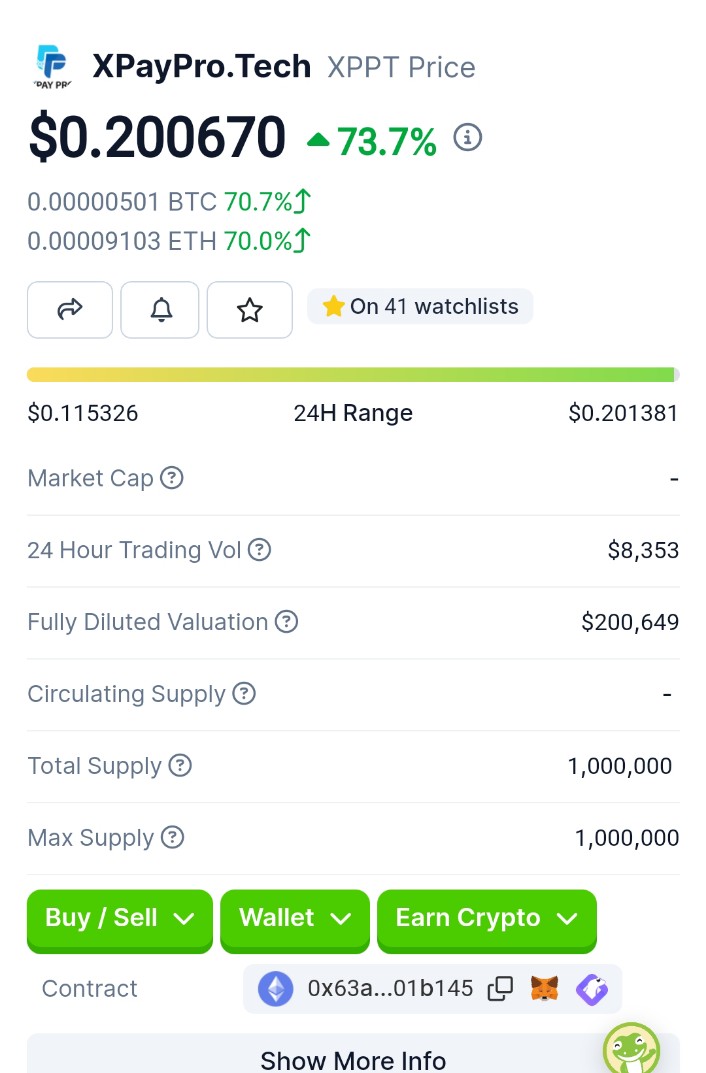The height and width of the screenshot is (1073, 706).
Task: Click the Max Supply value 1,000,000
Action: point(627,838)
